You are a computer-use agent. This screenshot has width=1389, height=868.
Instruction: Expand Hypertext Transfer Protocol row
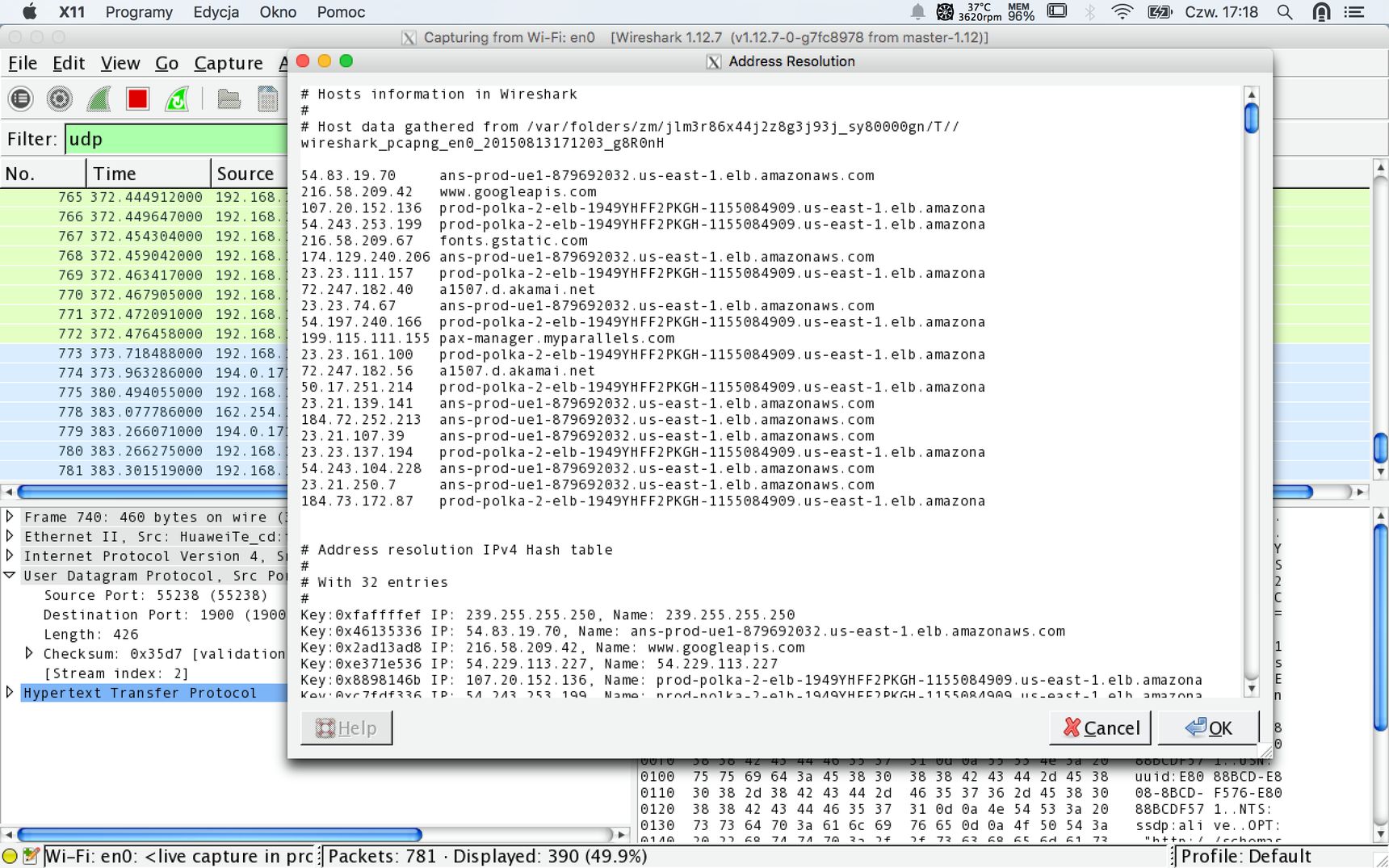click(10, 692)
